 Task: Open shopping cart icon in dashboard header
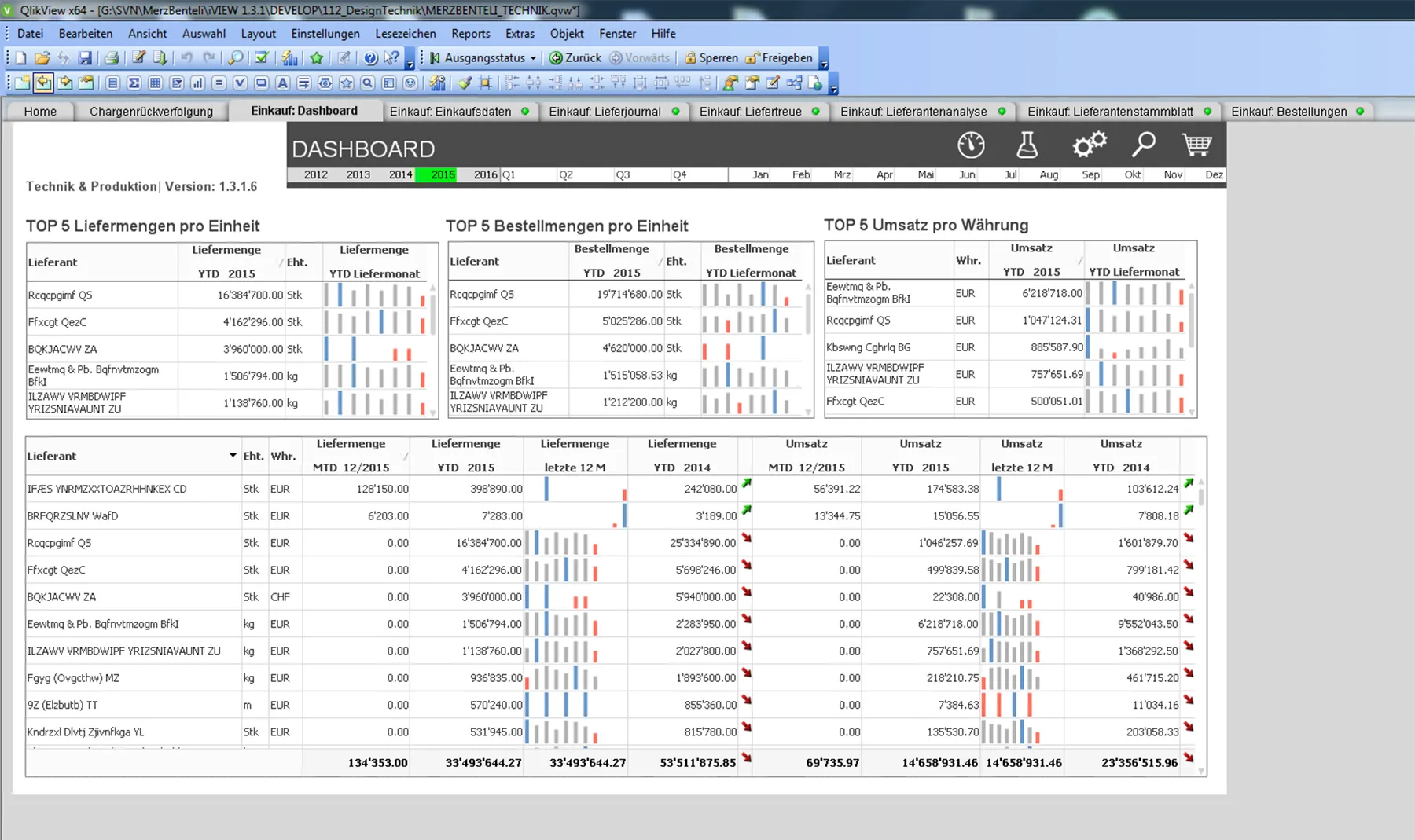1196,145
